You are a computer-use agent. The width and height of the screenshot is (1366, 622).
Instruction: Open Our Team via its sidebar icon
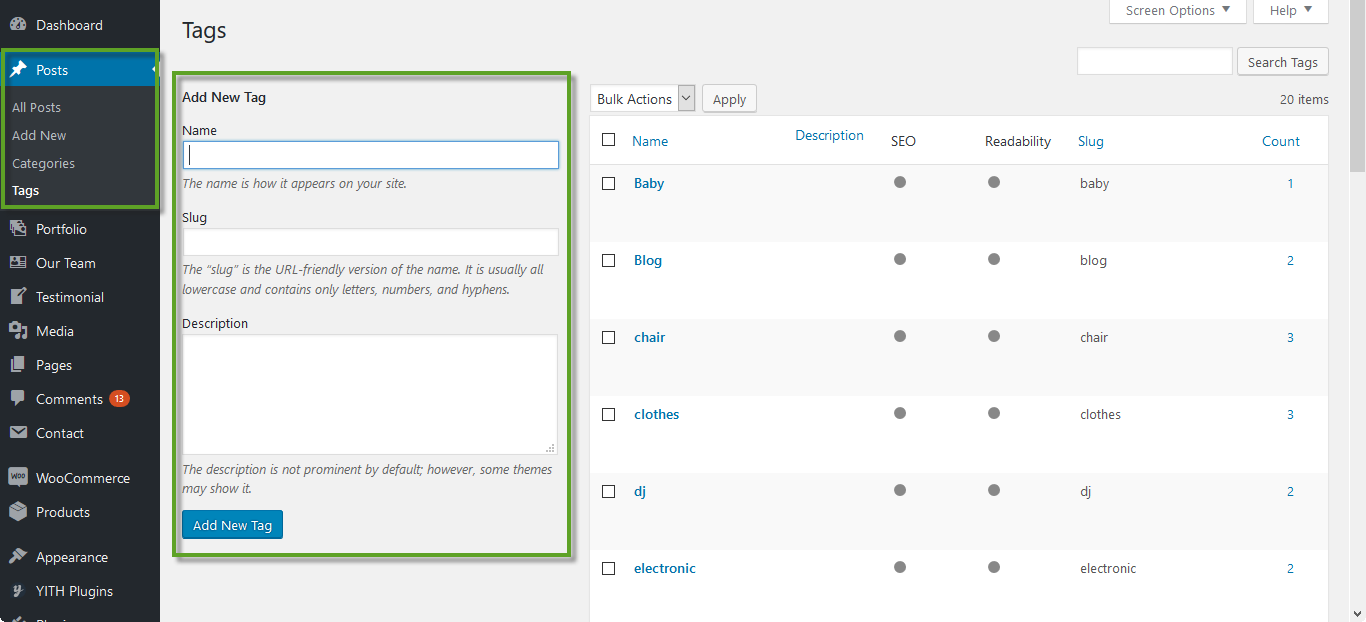[x=18, y=263]
